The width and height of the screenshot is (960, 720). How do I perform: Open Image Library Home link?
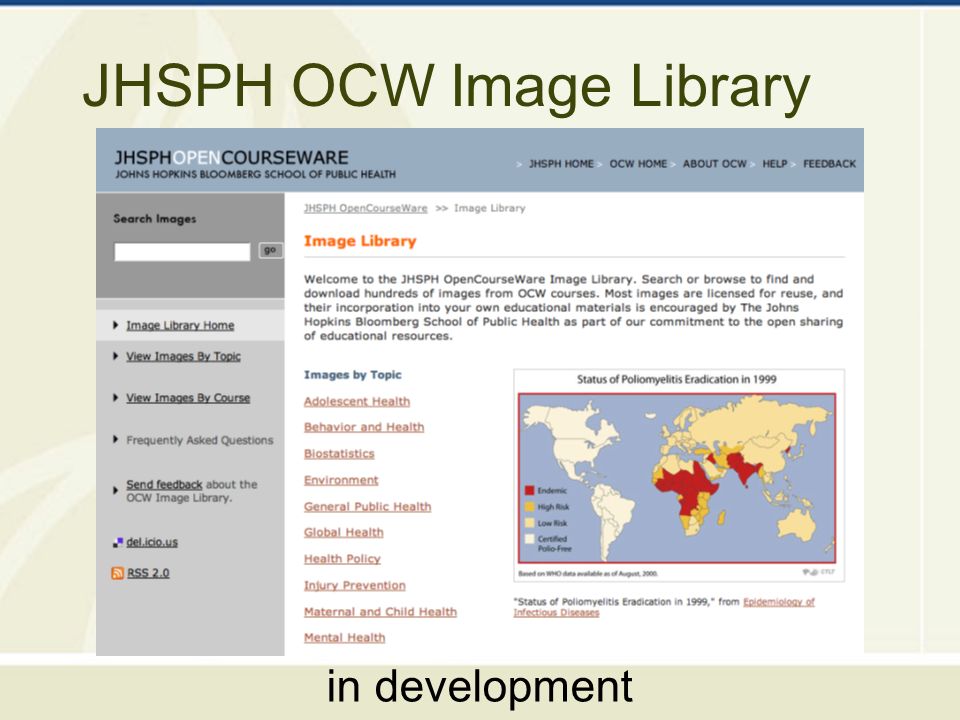[180, 325]
